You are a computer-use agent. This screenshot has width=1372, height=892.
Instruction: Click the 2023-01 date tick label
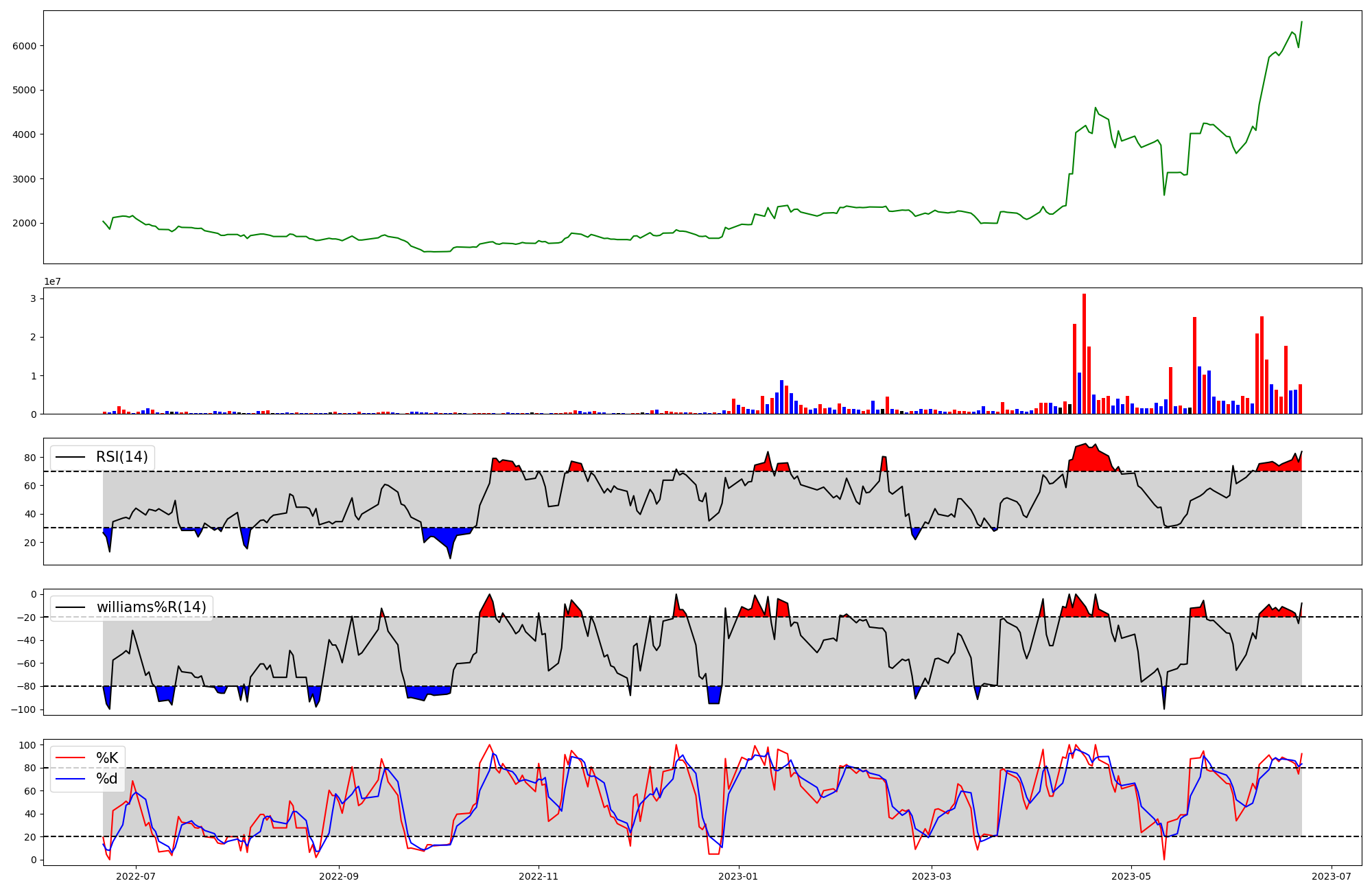click(738, 876)
